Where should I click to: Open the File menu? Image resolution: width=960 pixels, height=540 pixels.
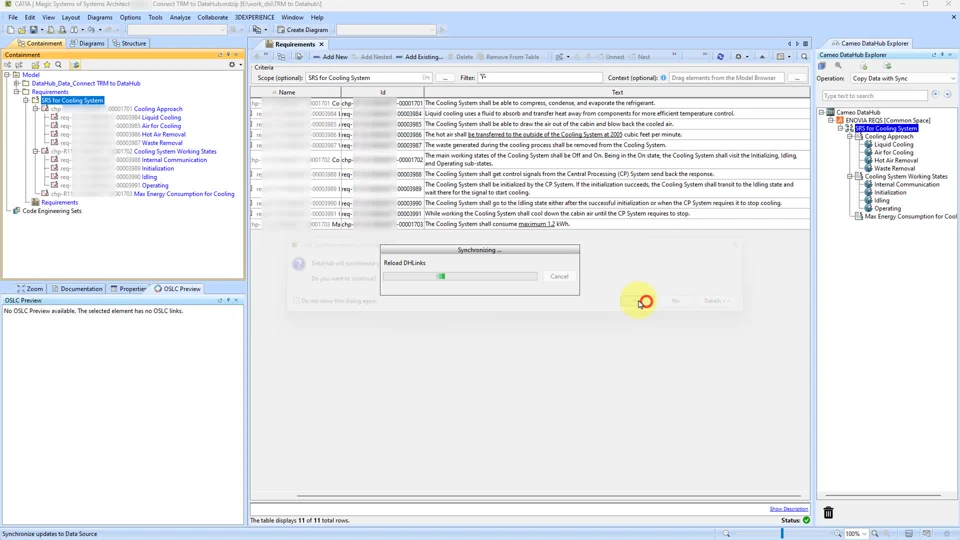(x=13, y=17)
